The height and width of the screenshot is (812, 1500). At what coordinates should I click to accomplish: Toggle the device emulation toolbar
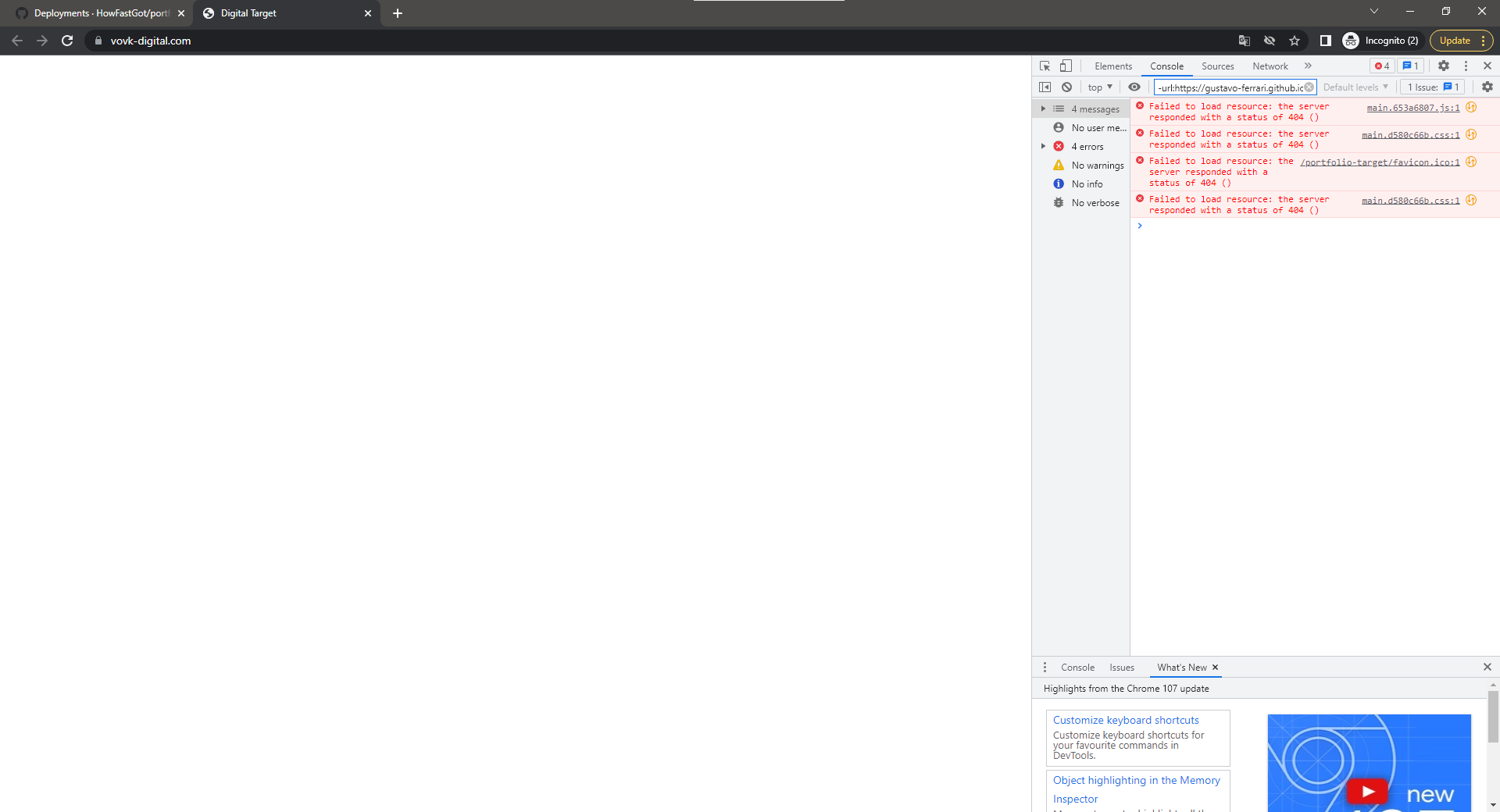point(1066,66)
